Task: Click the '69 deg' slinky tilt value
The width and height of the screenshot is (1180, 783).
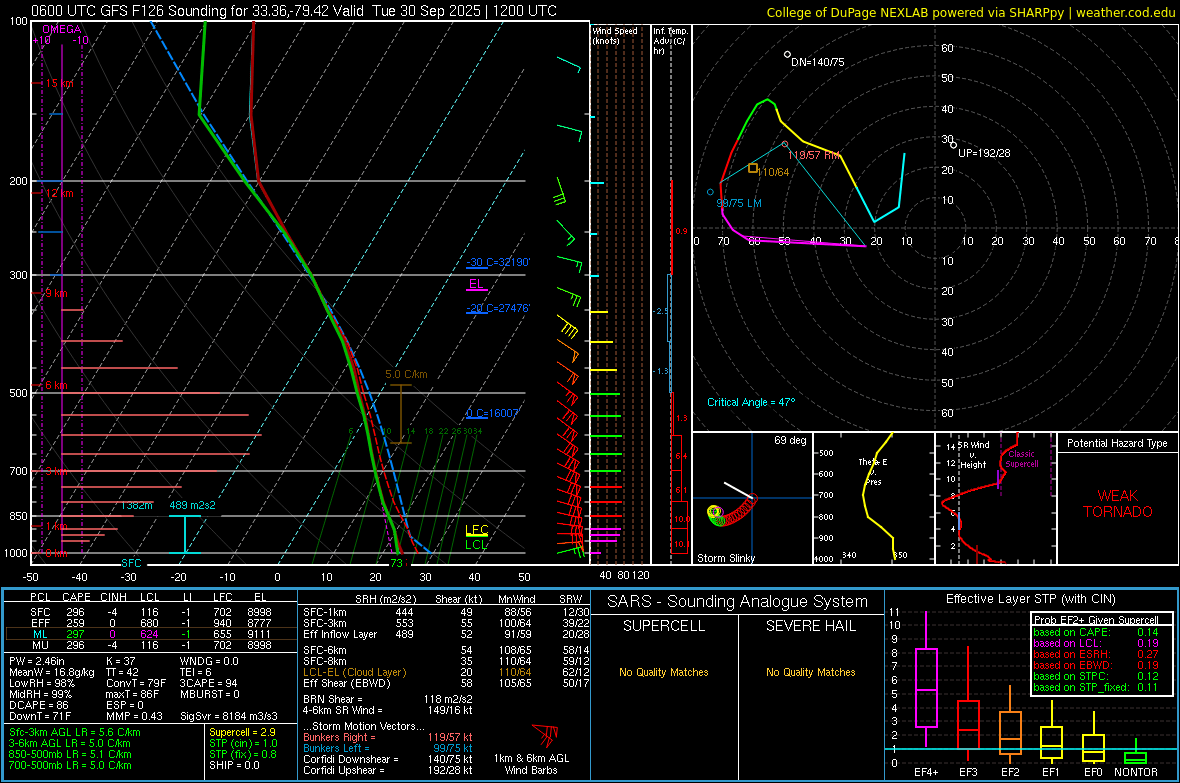Action: coord(790,440)
